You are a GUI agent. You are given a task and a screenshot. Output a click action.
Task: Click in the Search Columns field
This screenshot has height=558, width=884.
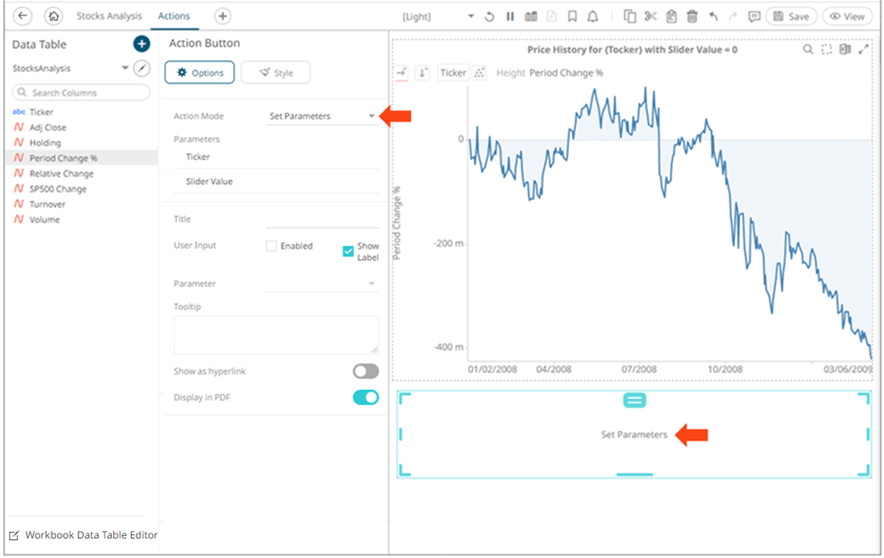pyautogui.click(x=82, y=92)
